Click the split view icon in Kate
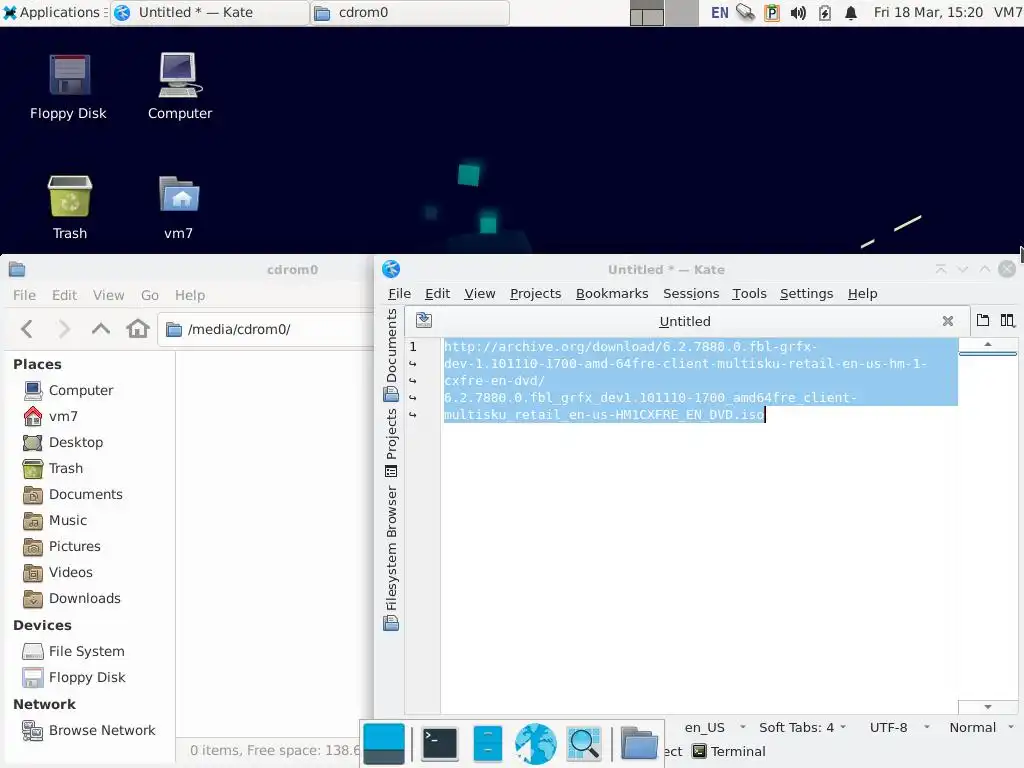The image size is (1024, 768). pos(1008,320)
